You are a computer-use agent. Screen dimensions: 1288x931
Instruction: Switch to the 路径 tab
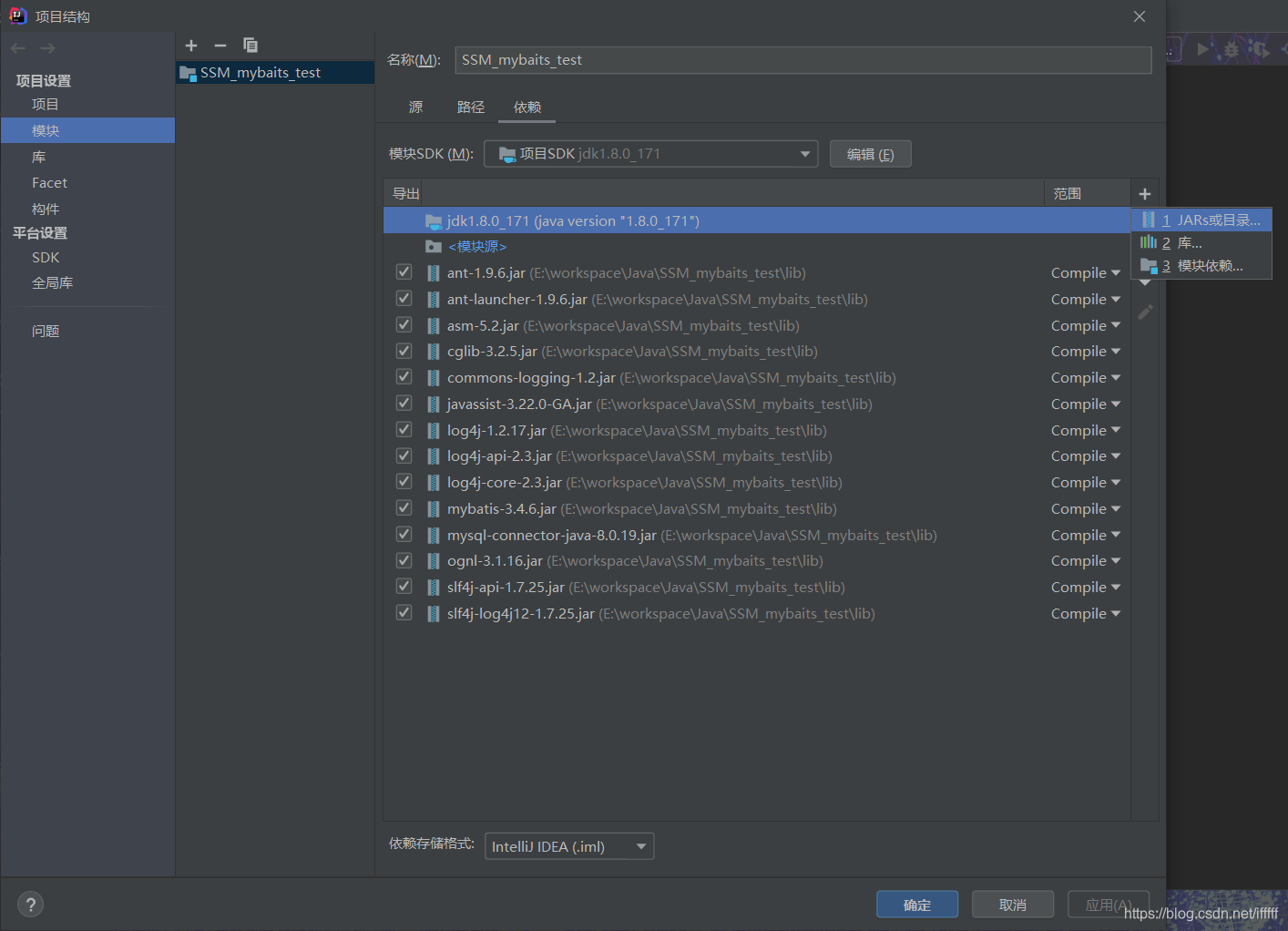pyautogui.click(x=471, y=107)
